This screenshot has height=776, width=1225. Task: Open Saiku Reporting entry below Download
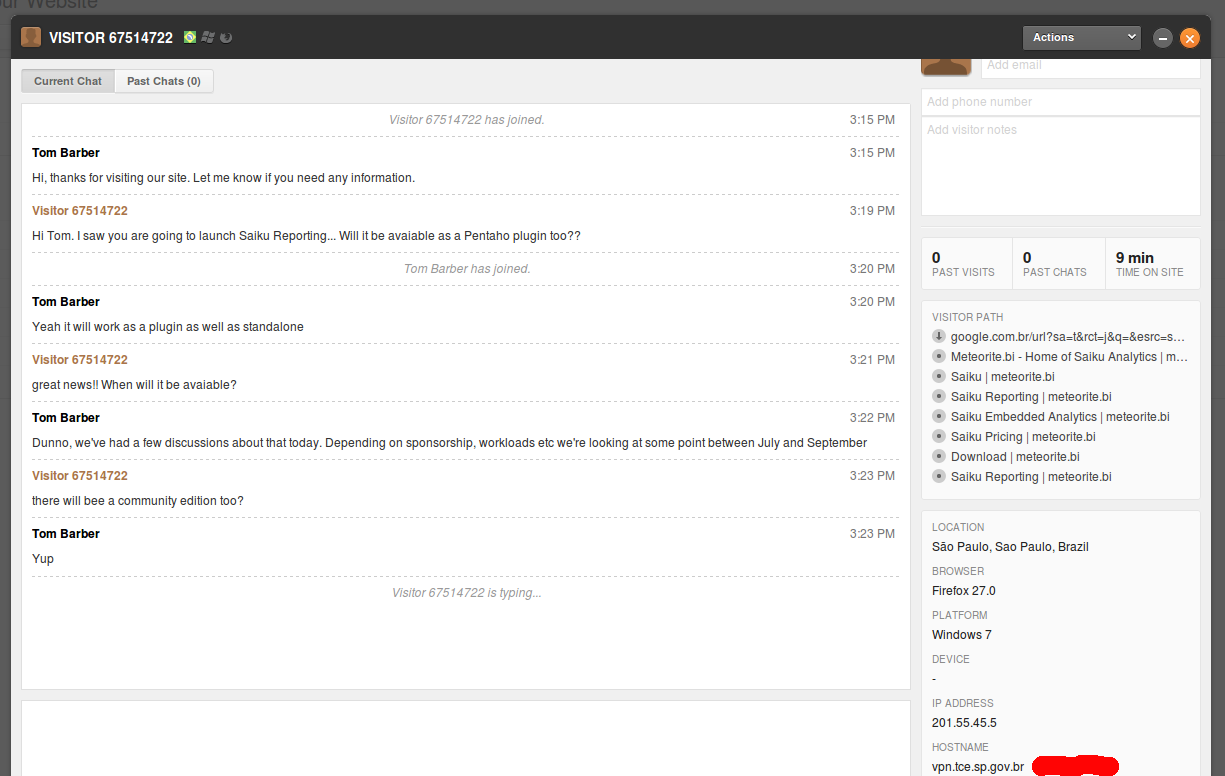(1031, 477)
